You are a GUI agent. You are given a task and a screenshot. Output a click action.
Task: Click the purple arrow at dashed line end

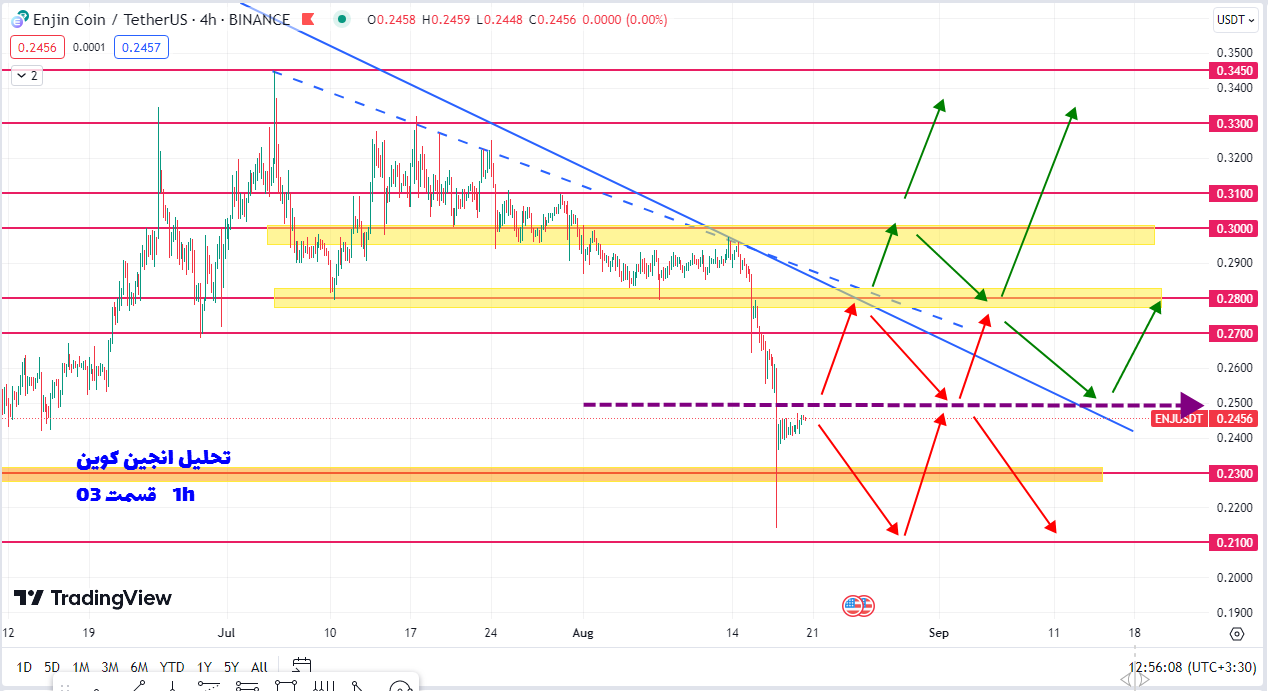coord(1190,405)
